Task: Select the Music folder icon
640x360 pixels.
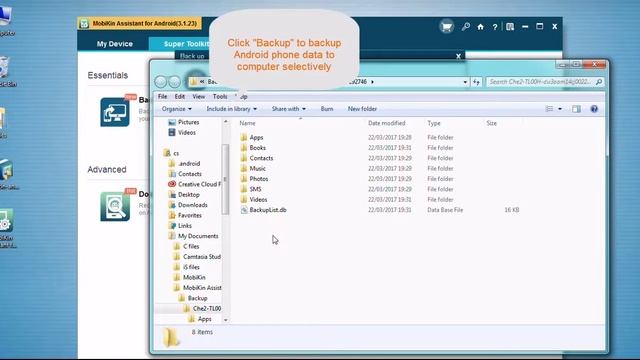Action: pyautogui.click(x=244, y=168)
